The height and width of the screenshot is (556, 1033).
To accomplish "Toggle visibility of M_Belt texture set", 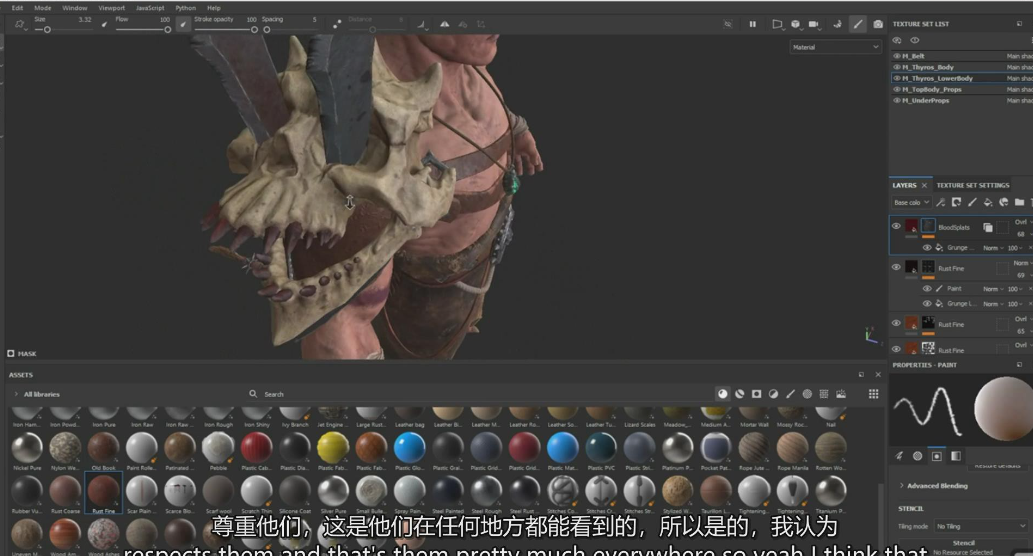I will [x=896, y=56].
